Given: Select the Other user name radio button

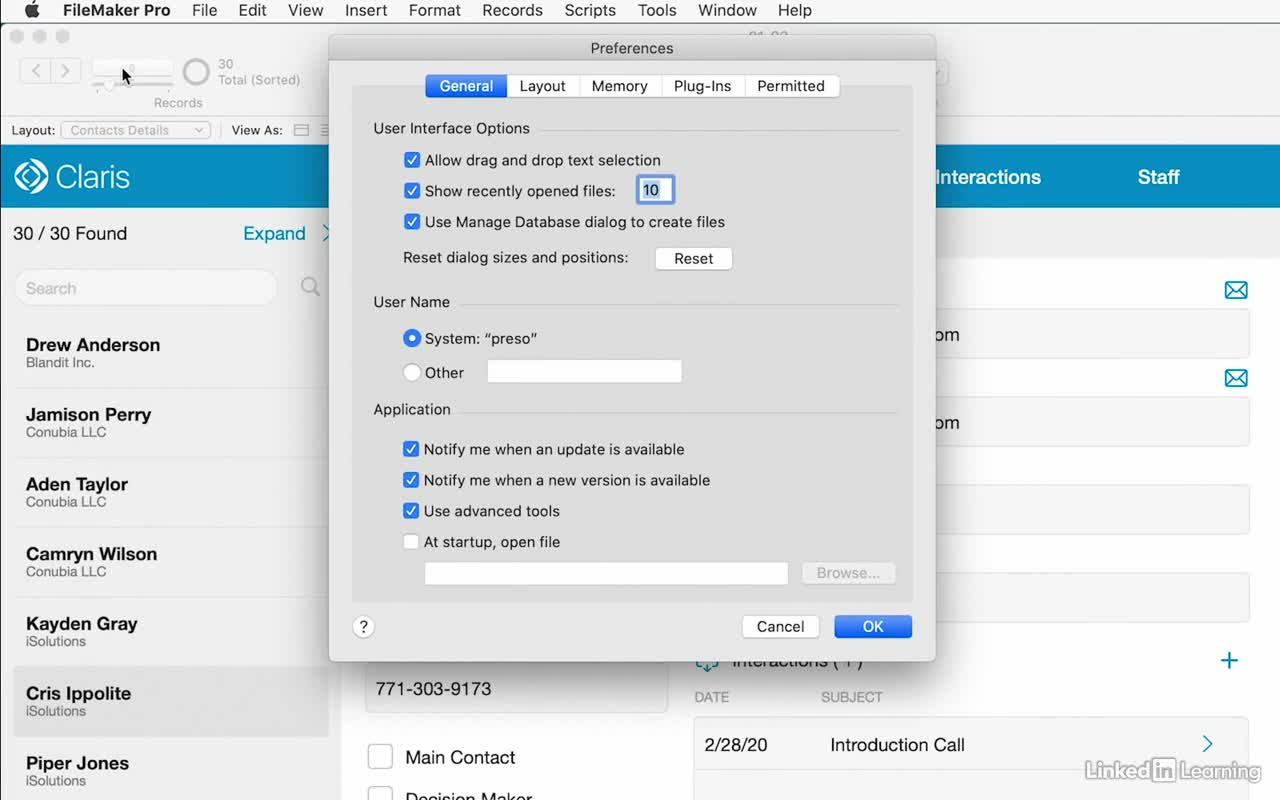Looking at the screenshot, I should (411, 373).
